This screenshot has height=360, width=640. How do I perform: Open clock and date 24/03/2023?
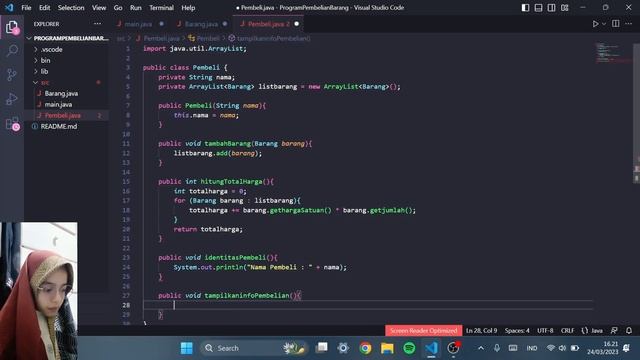[x=603, y=348]
